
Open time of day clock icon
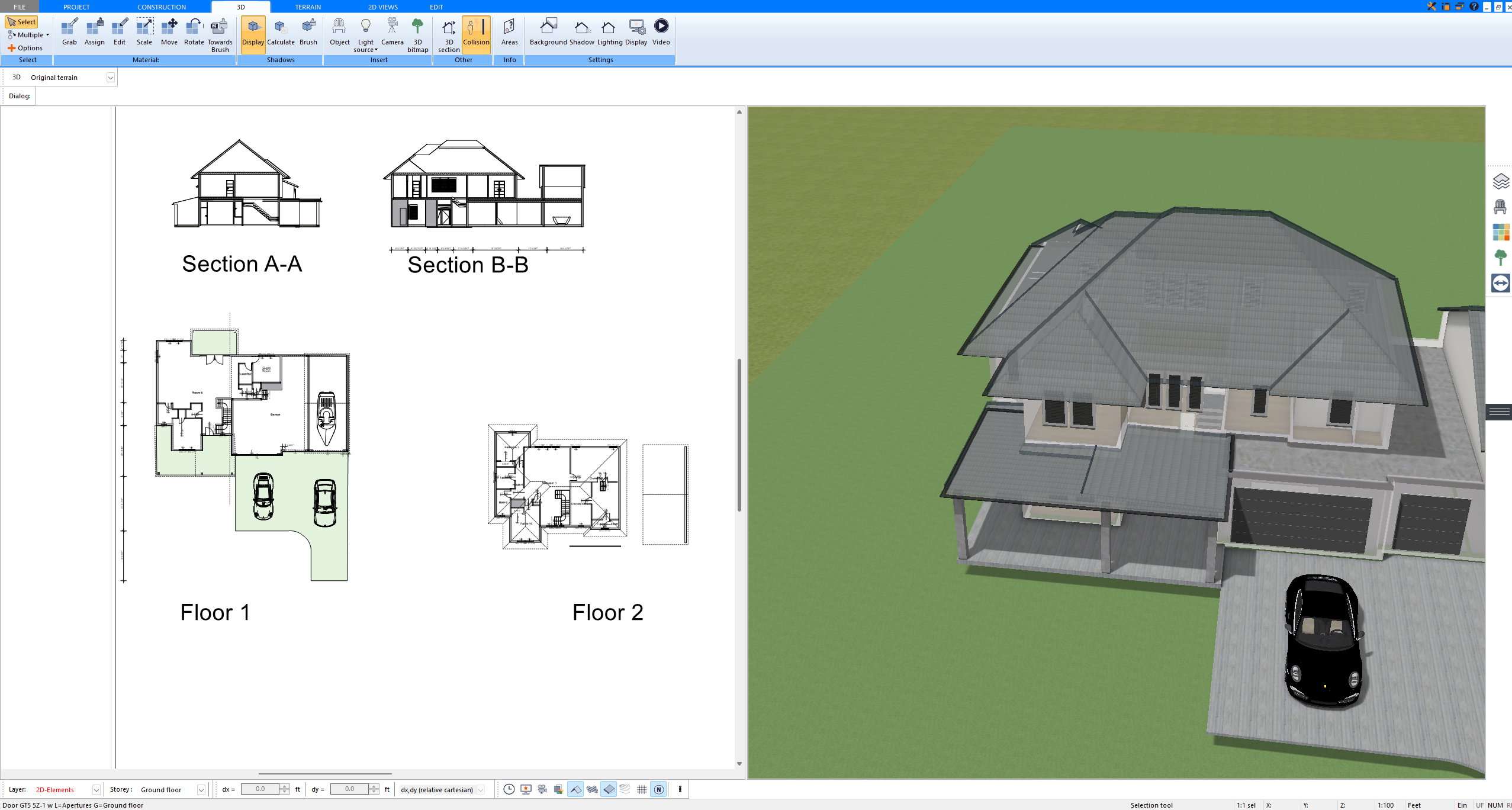[509, 789]
